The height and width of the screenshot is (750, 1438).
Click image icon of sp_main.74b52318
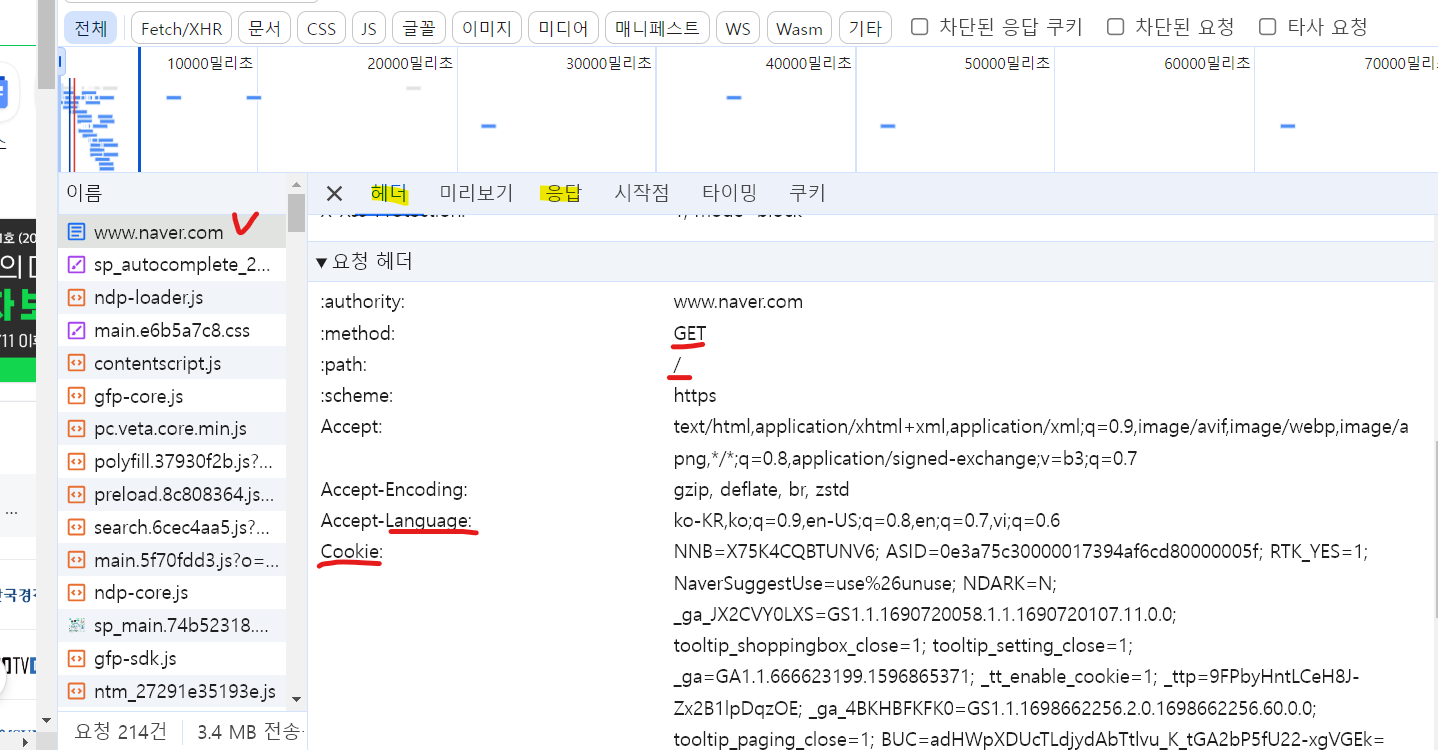pyautogui.click(x=76, y=625)
